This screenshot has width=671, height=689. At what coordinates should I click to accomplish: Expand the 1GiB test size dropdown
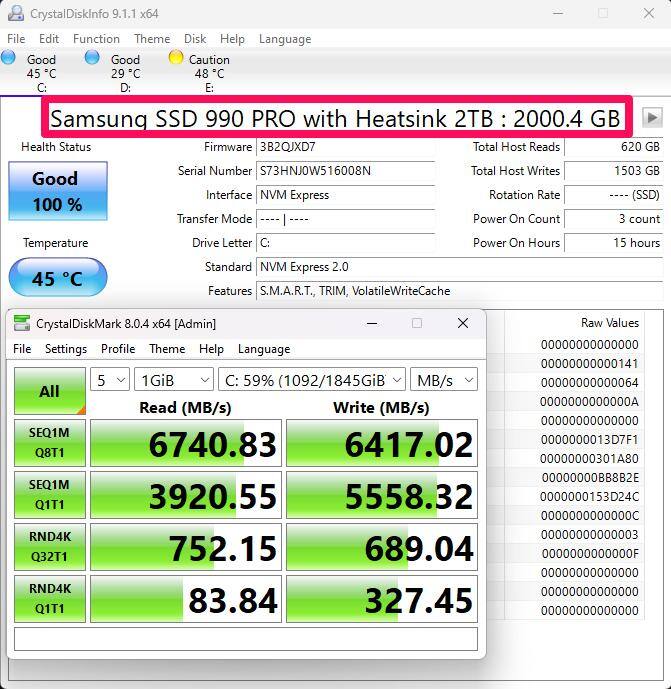click(175, 380)
